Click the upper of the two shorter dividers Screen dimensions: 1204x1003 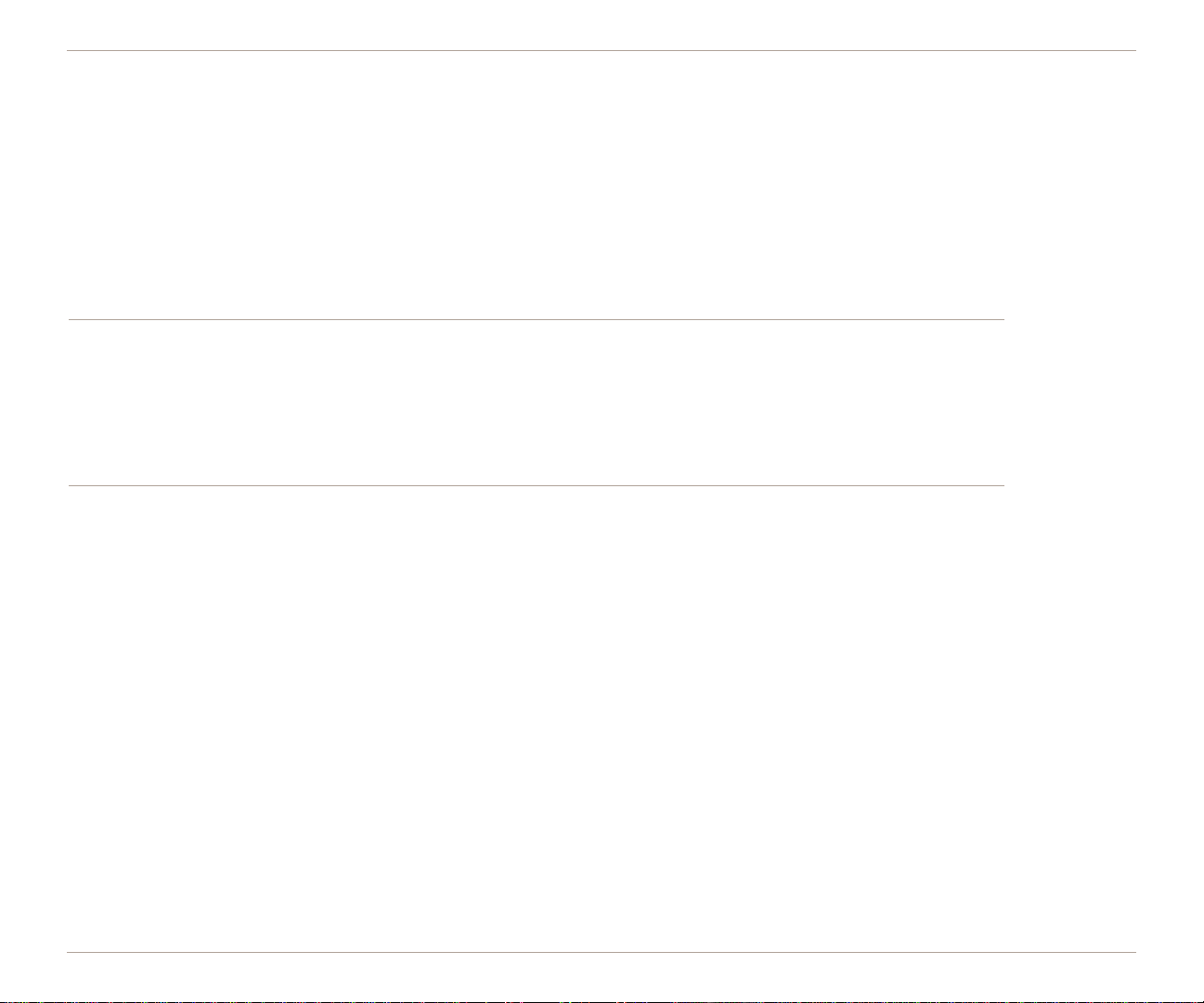[x=537, y=319]
